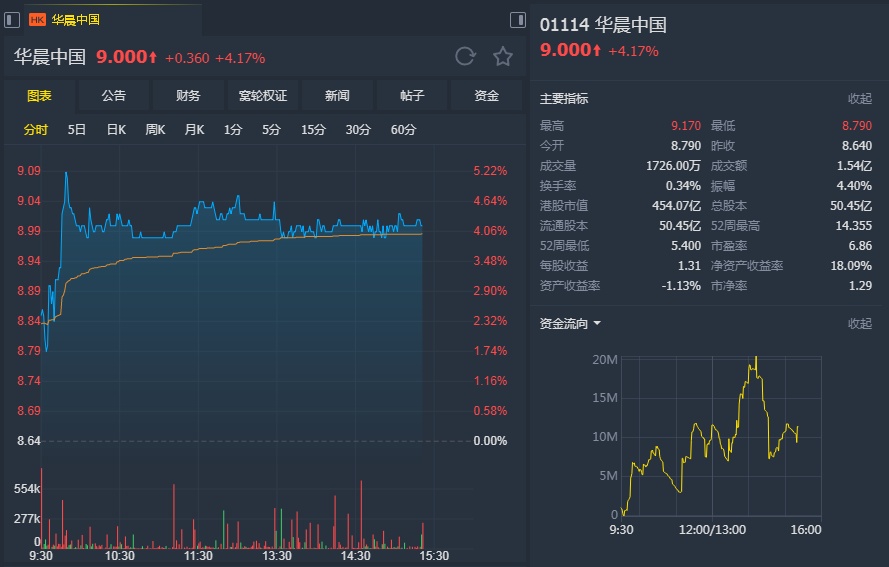Add stock to favorites with star icon
Image resolution: width=889 pixels, height=567 pixels.
(x=503, y=57)
